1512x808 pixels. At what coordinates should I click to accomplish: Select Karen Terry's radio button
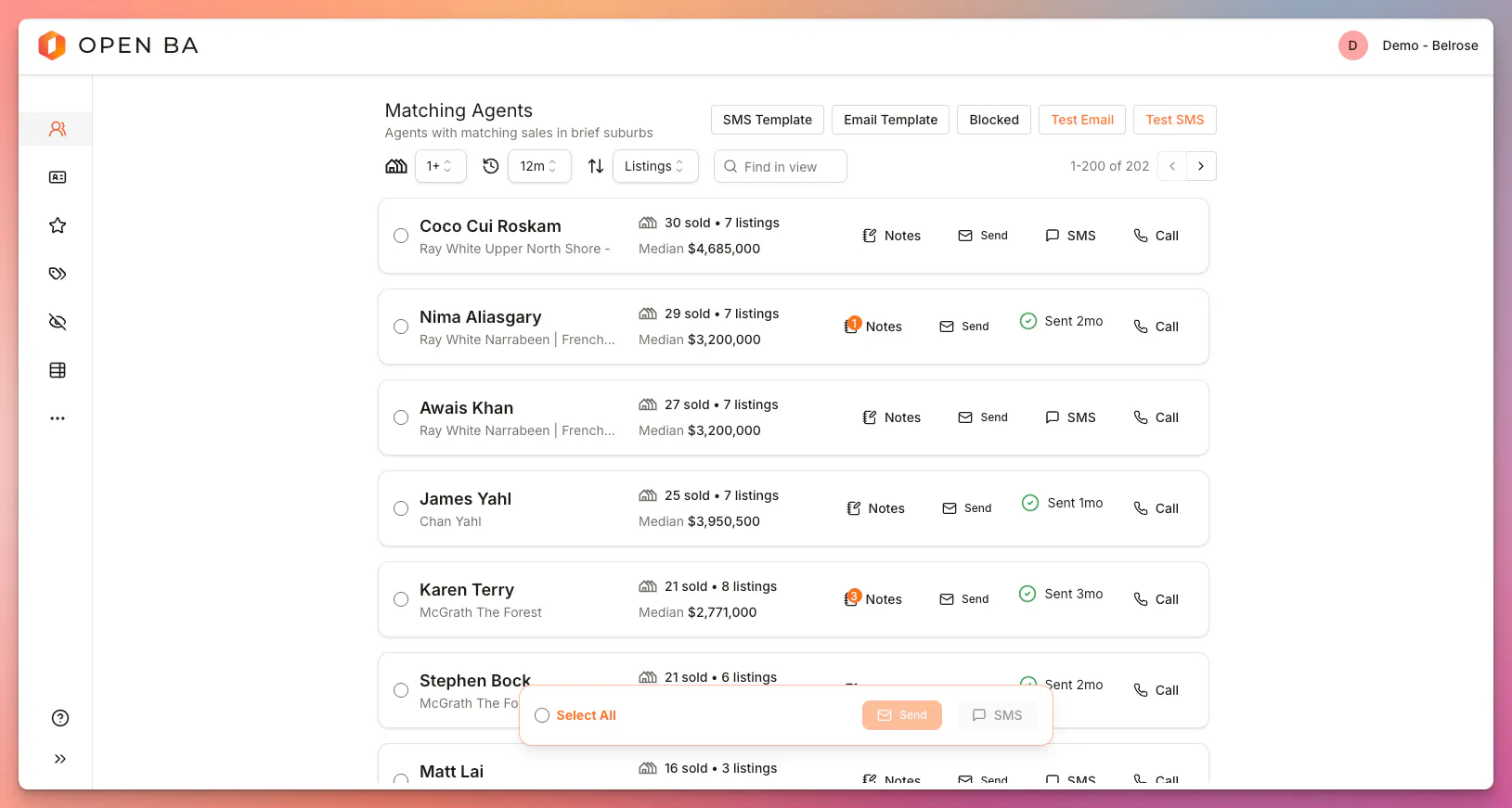(x=401, y=599)
